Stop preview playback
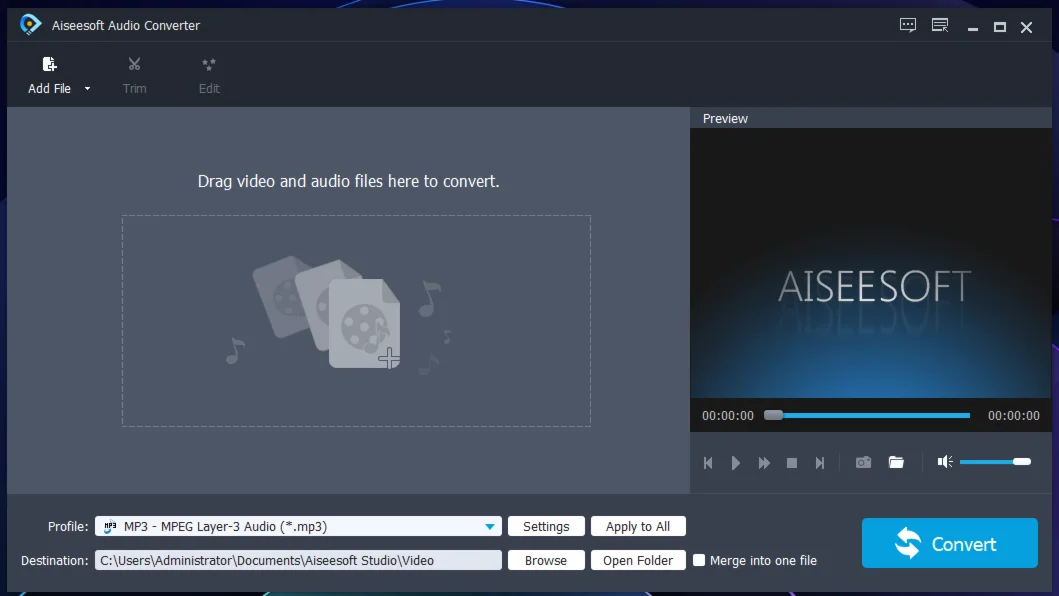This screenshot has height=596, width=1059. (x=792, y=463)
